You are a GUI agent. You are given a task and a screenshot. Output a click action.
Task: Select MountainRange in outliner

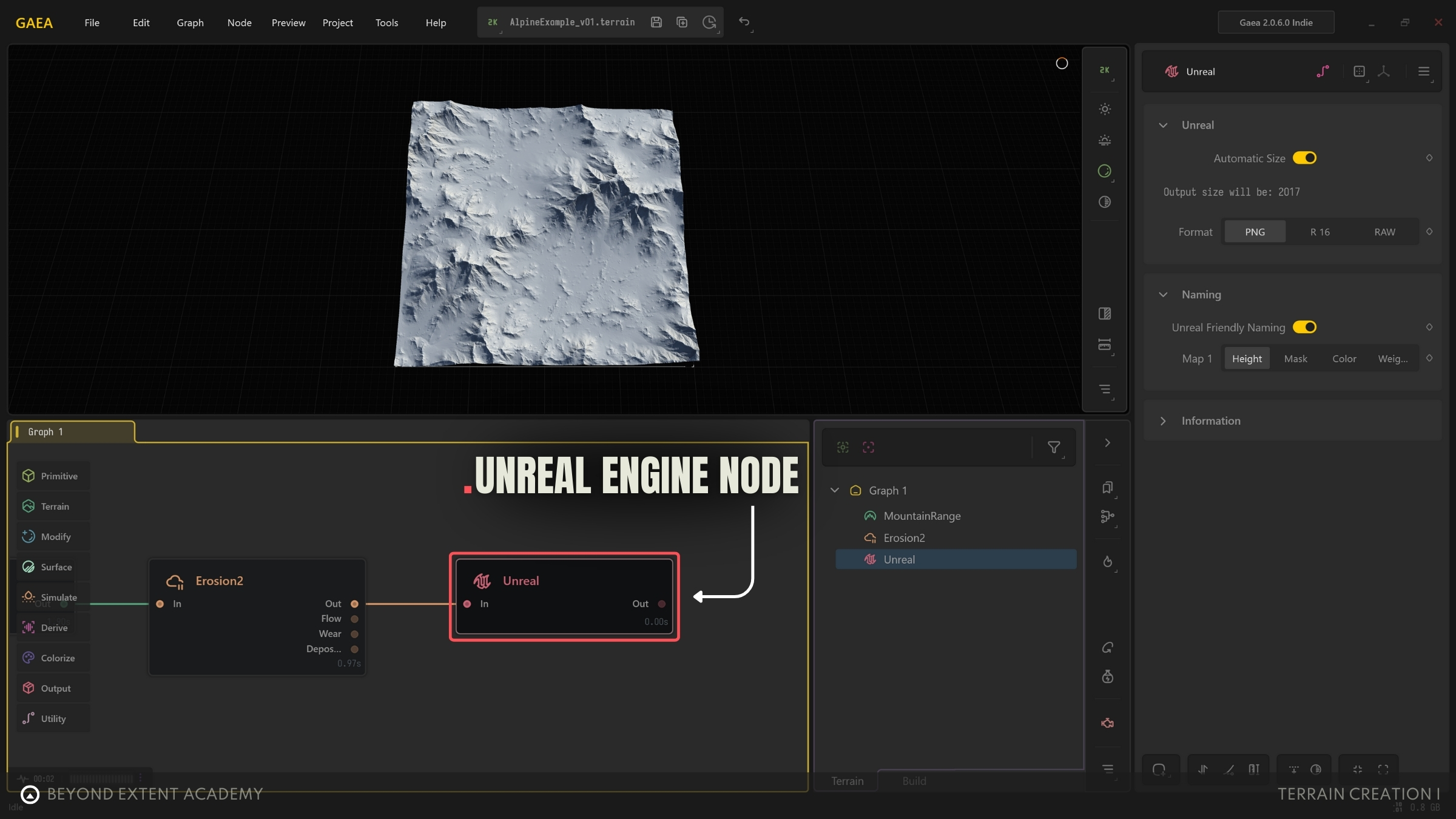pyautogui.click(x=955, y=516)
